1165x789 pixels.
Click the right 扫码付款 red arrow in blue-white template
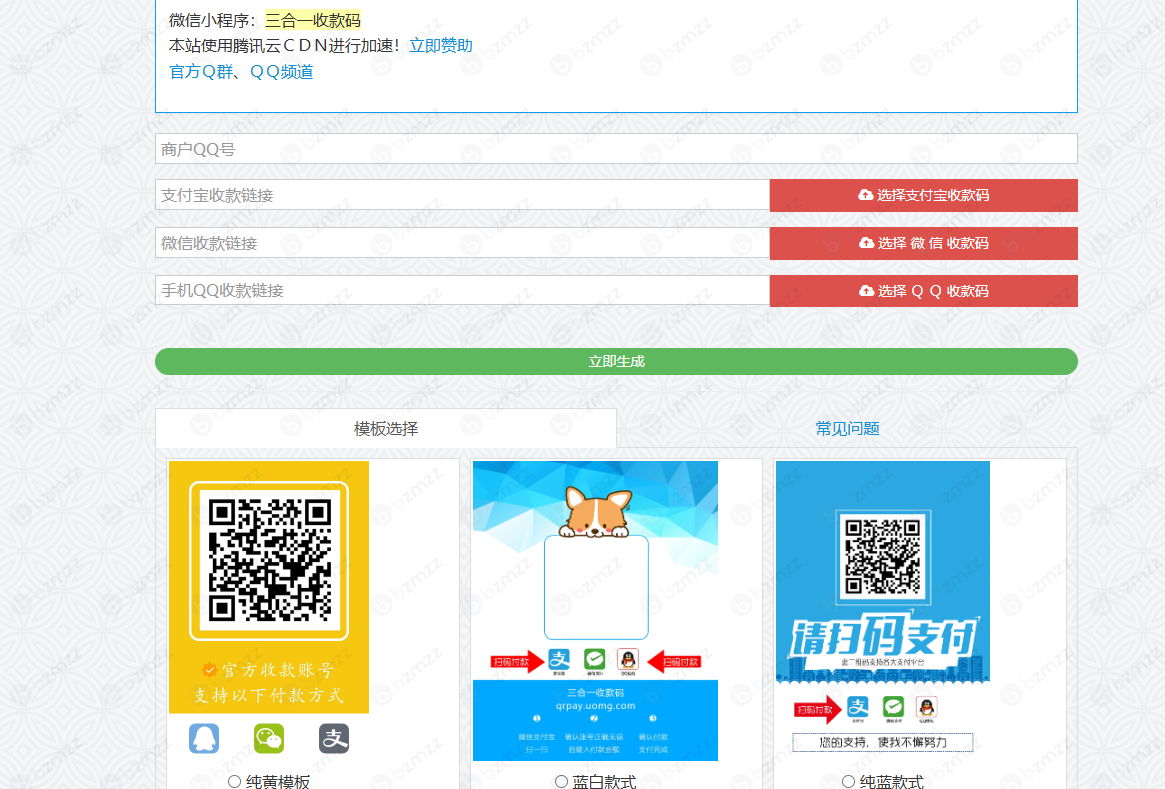click(675, 661)
